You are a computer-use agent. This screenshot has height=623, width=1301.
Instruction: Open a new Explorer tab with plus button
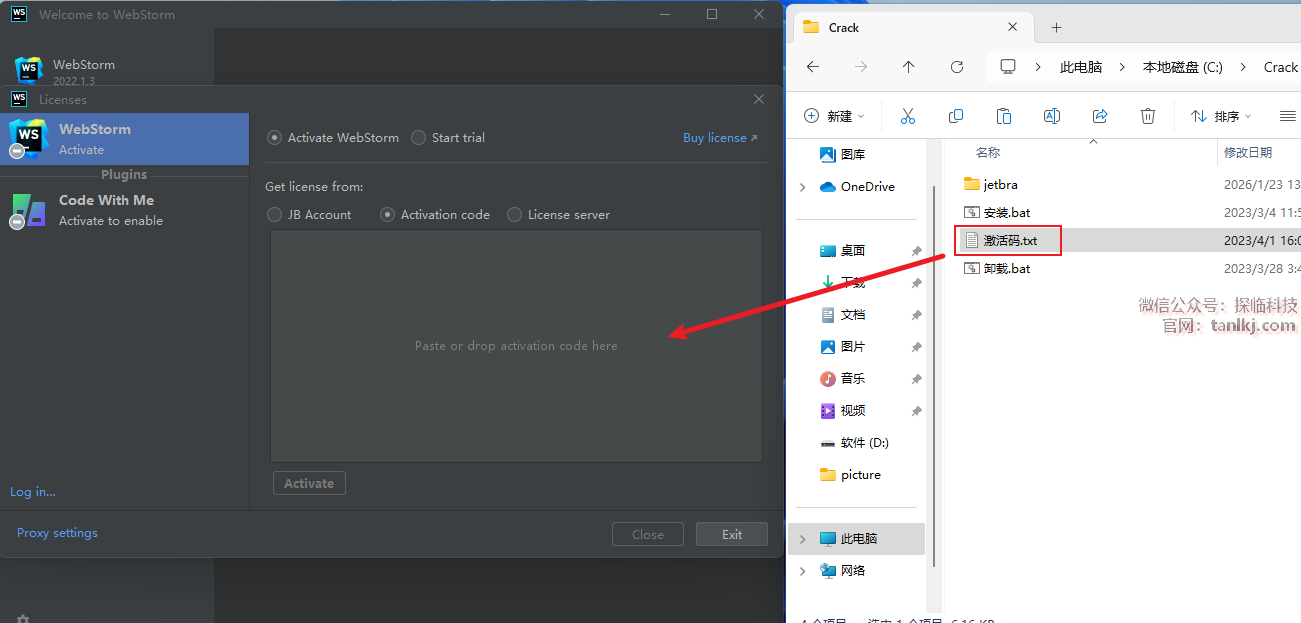coord(1056,27)
